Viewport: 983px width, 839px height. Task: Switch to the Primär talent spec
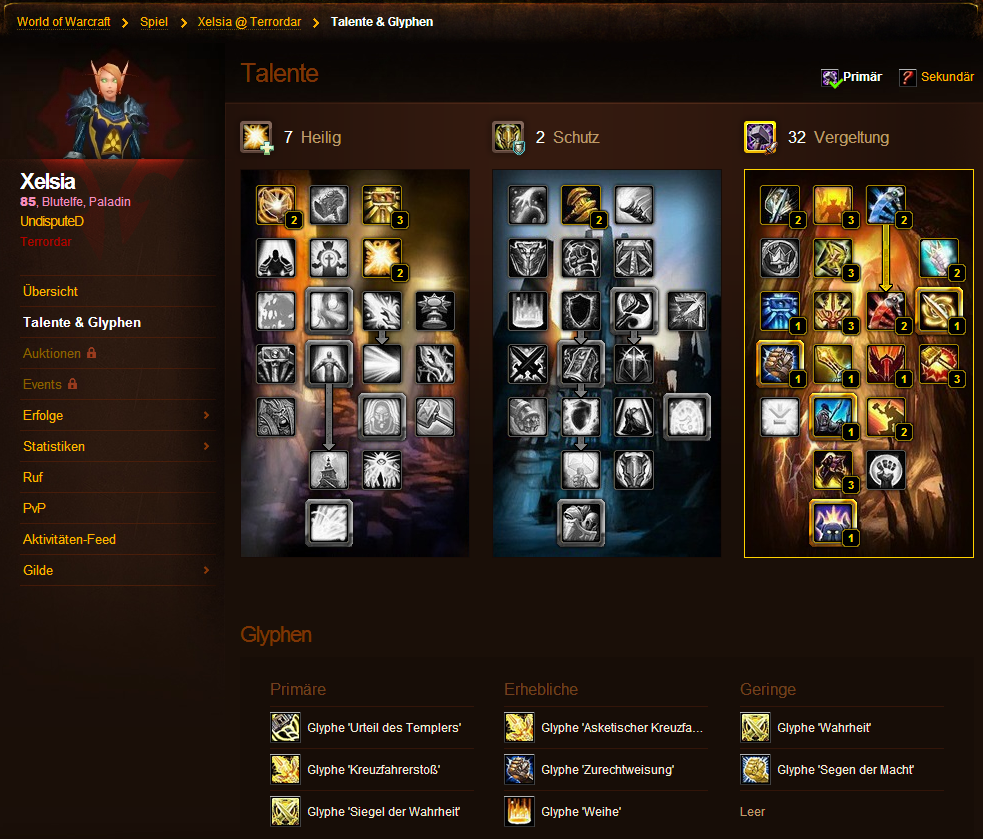tap(852, 77)
